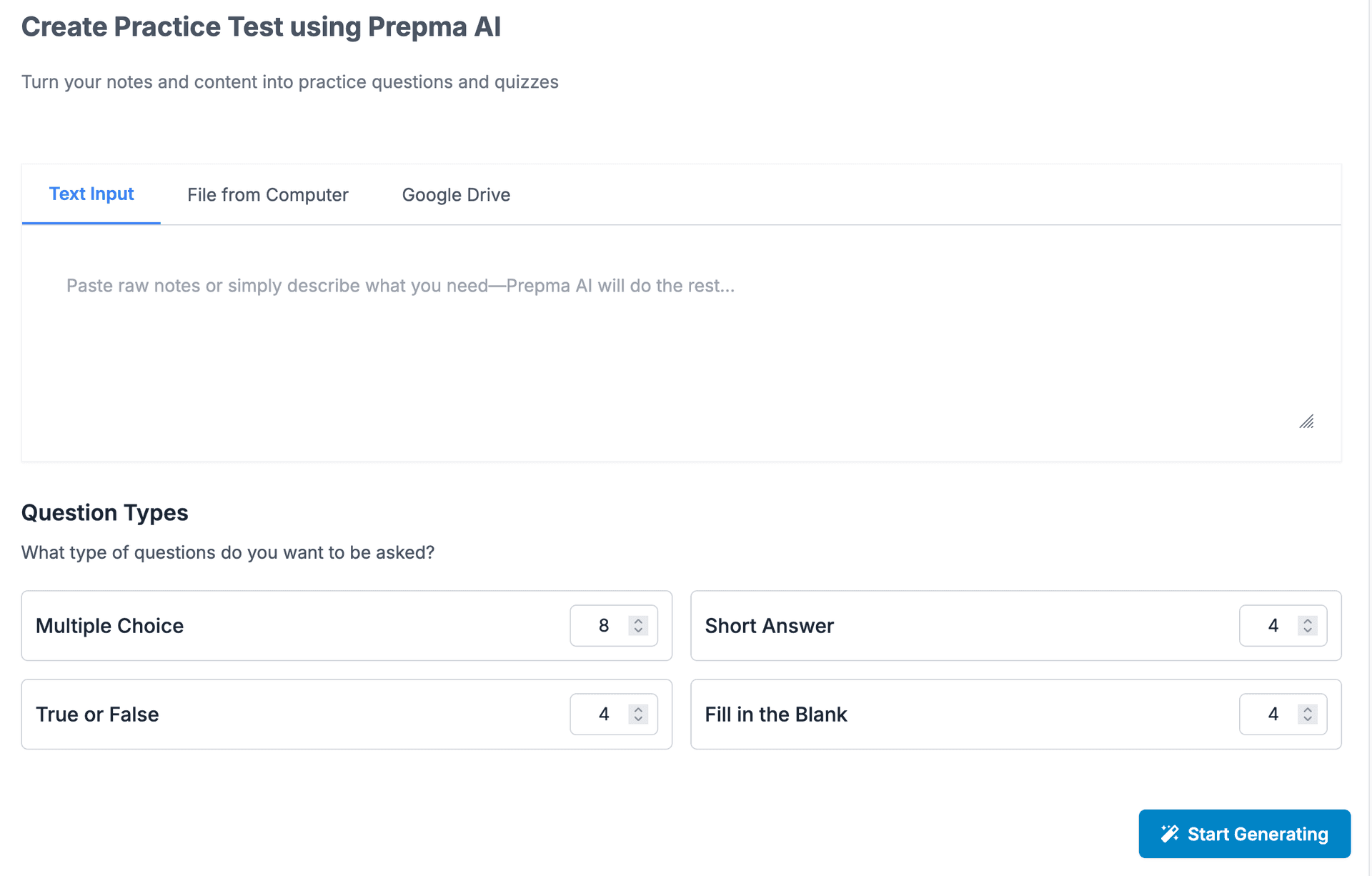1372x876 pixels.
Task: Select the Google Drive tab
Action: coord(456,195)
